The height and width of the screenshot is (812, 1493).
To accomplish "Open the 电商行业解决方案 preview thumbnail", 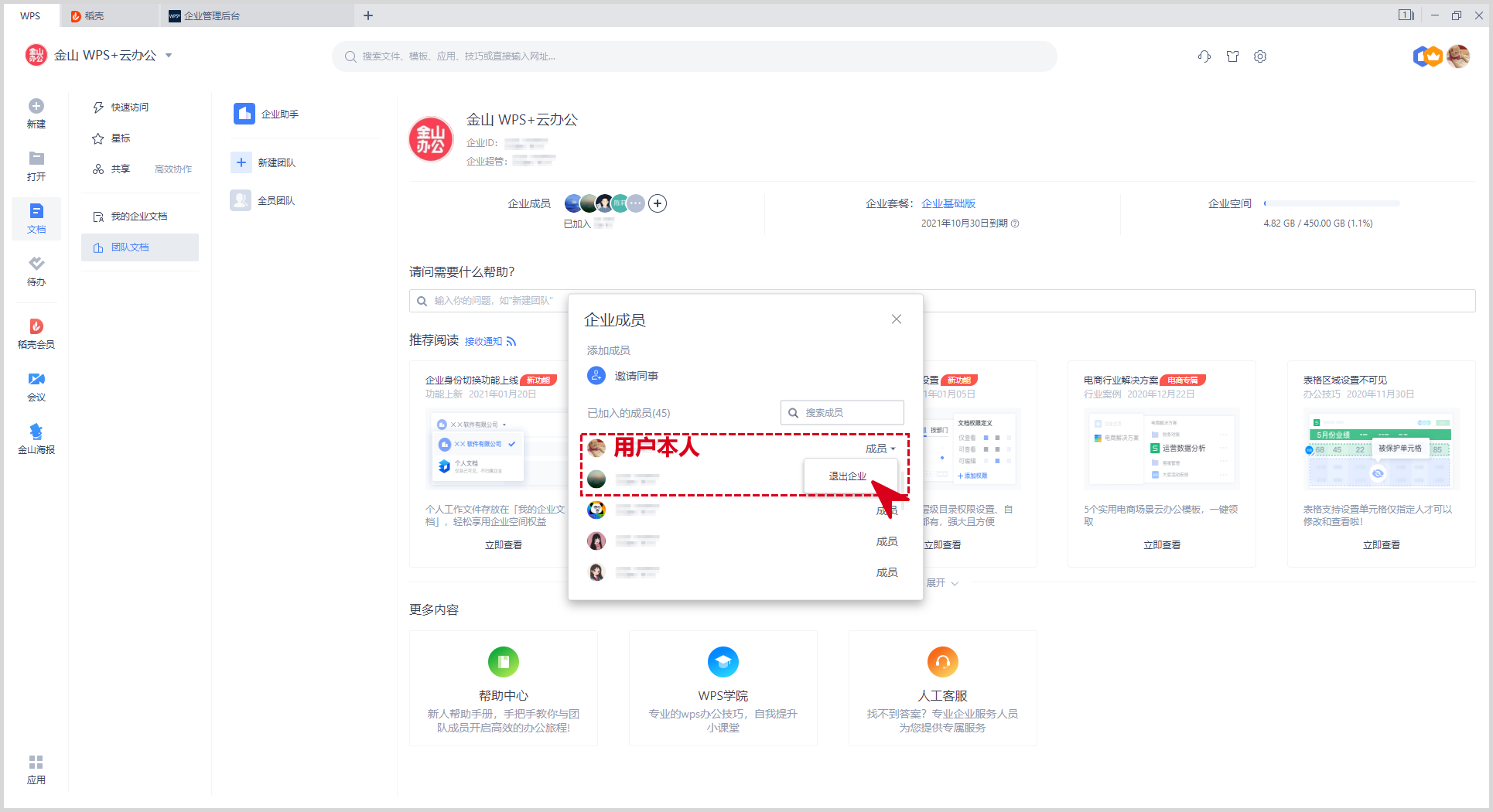I will [x=1162, y=449].
